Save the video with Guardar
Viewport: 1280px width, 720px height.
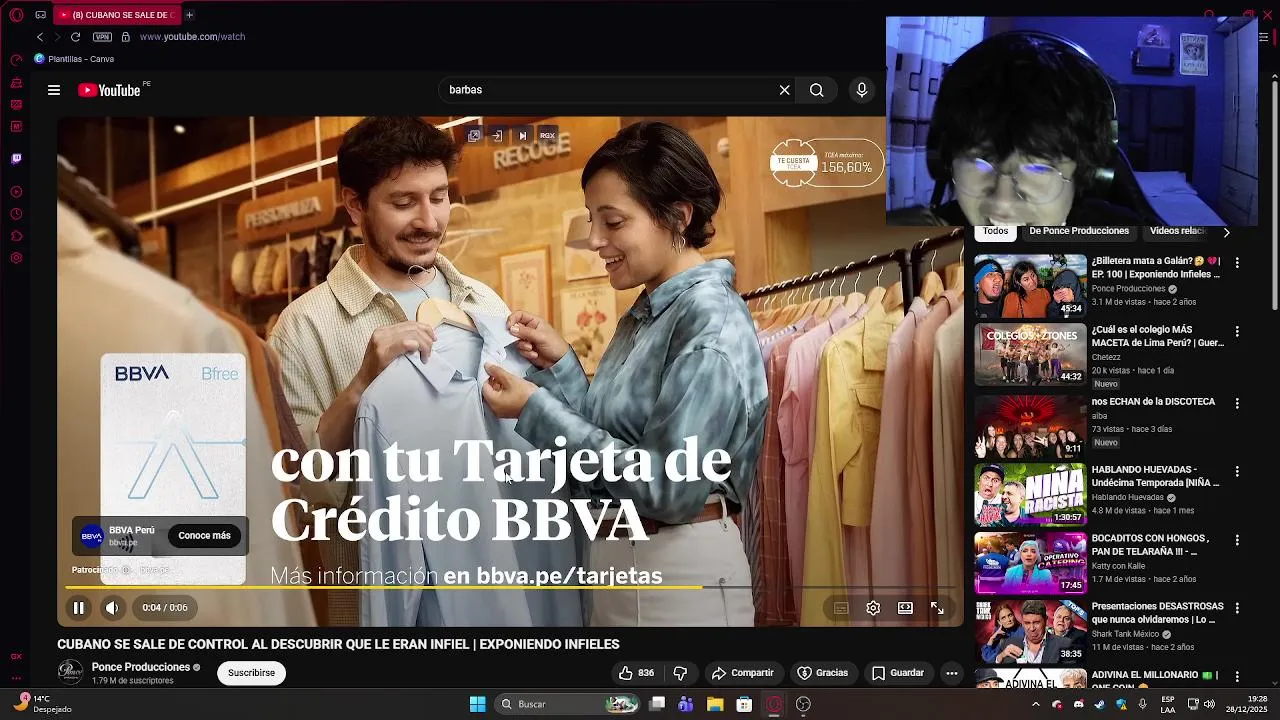pos(897,673)
